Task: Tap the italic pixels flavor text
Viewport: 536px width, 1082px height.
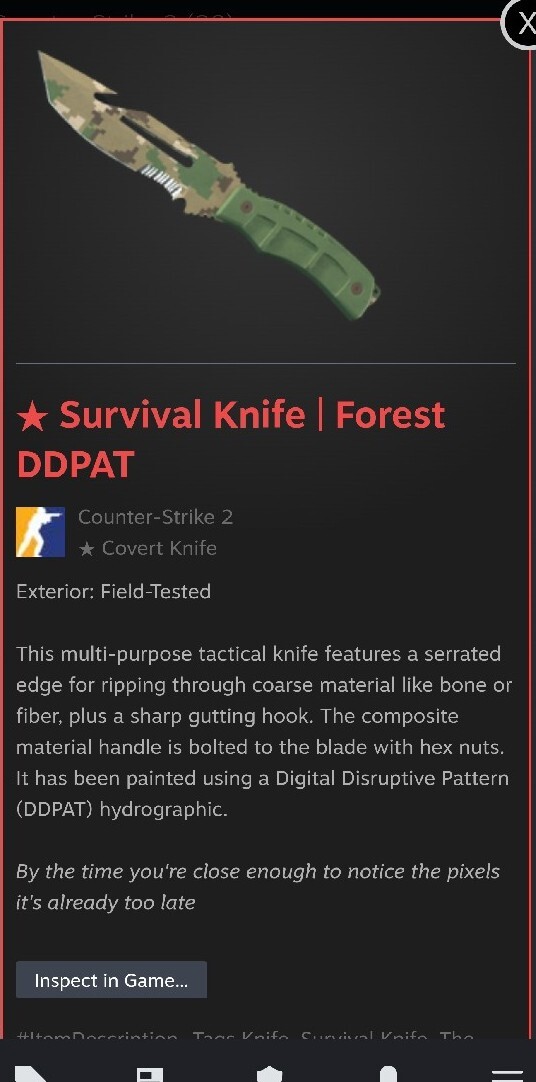Action: pos(258,887)
